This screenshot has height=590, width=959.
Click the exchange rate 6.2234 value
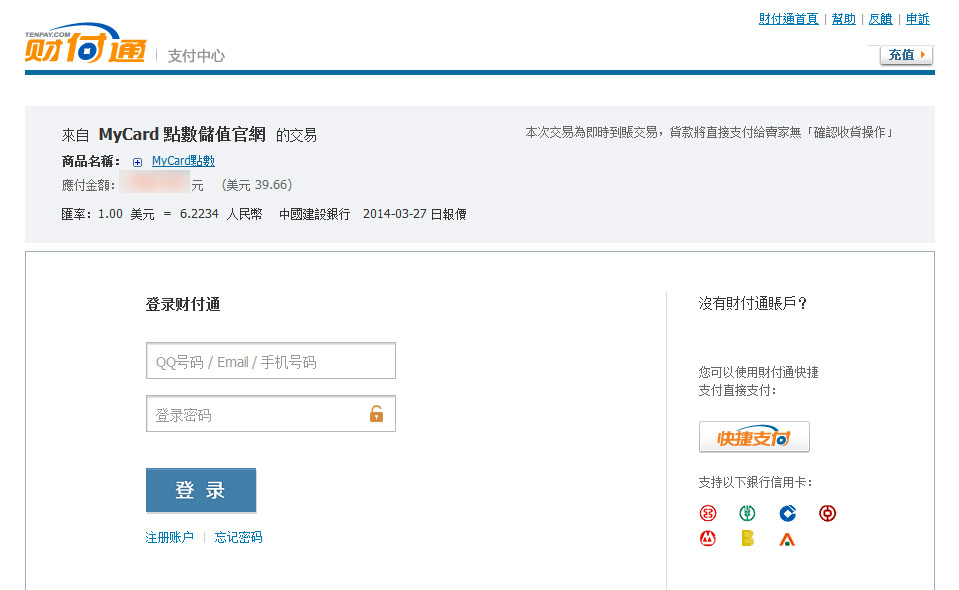(199, 214)
